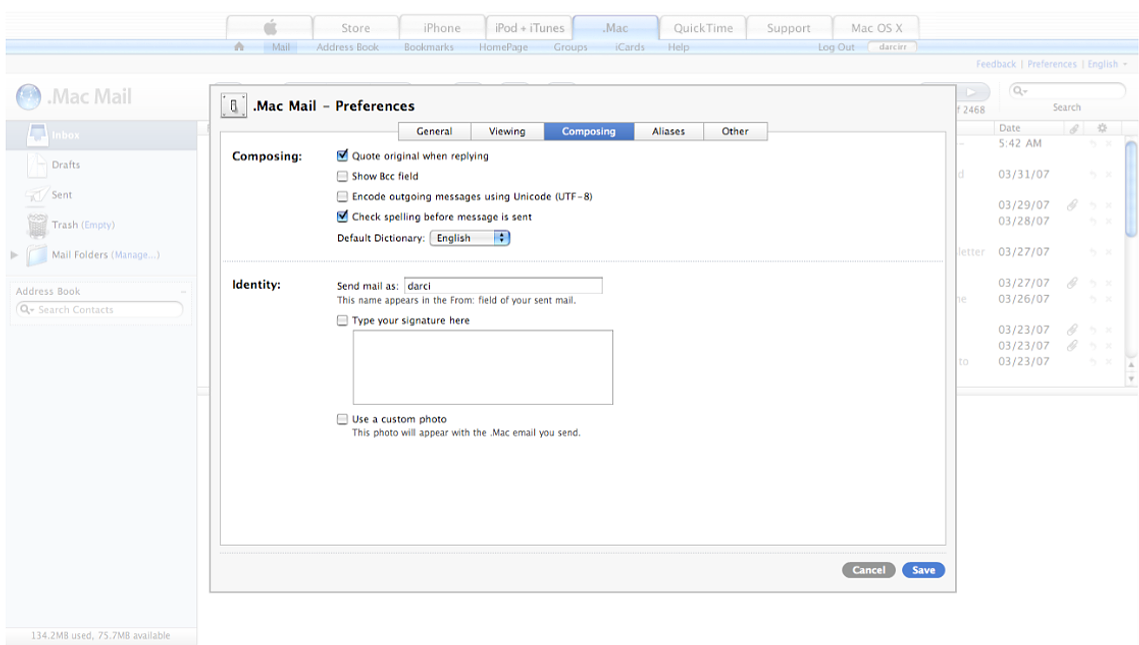Open the Support tab

tap(789, 28)
